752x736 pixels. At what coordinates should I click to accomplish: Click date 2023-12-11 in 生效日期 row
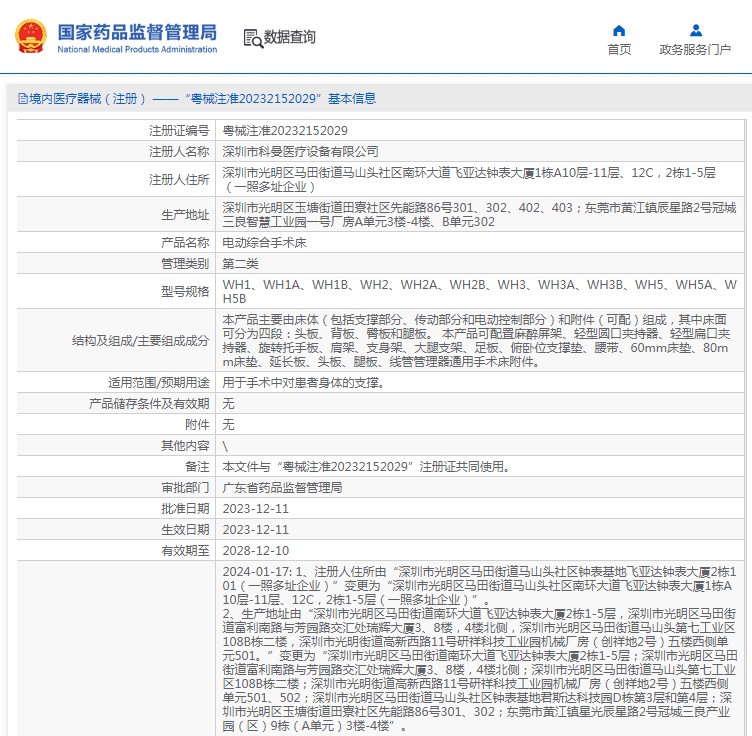coord(256,530)
